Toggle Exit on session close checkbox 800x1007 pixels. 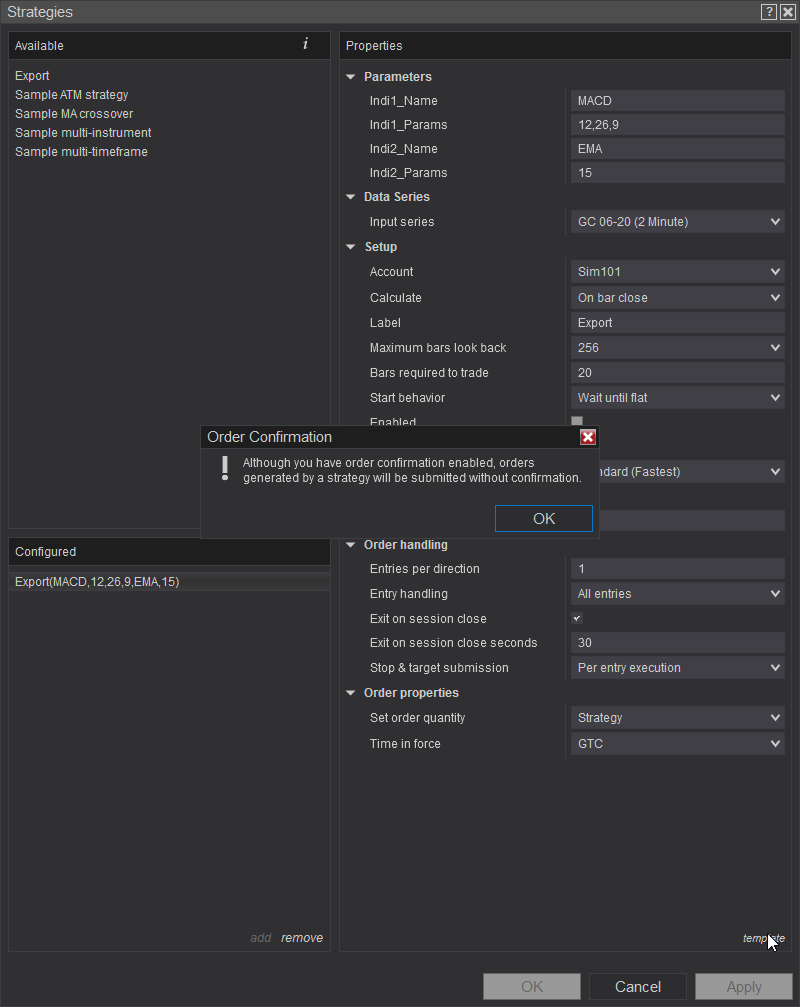pos(577,619)
